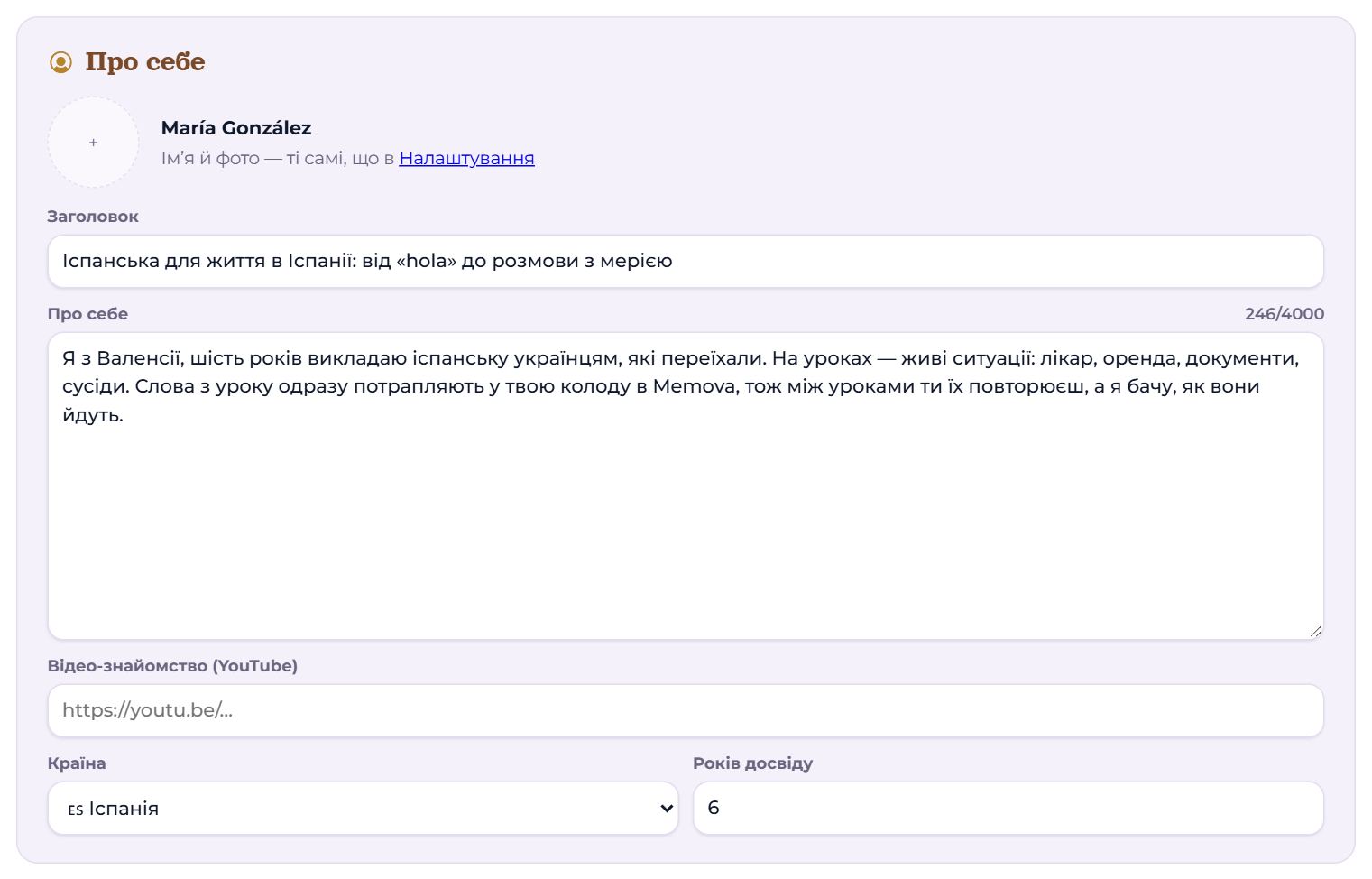Click the Про себе section heading text

[x=145, y=62]
